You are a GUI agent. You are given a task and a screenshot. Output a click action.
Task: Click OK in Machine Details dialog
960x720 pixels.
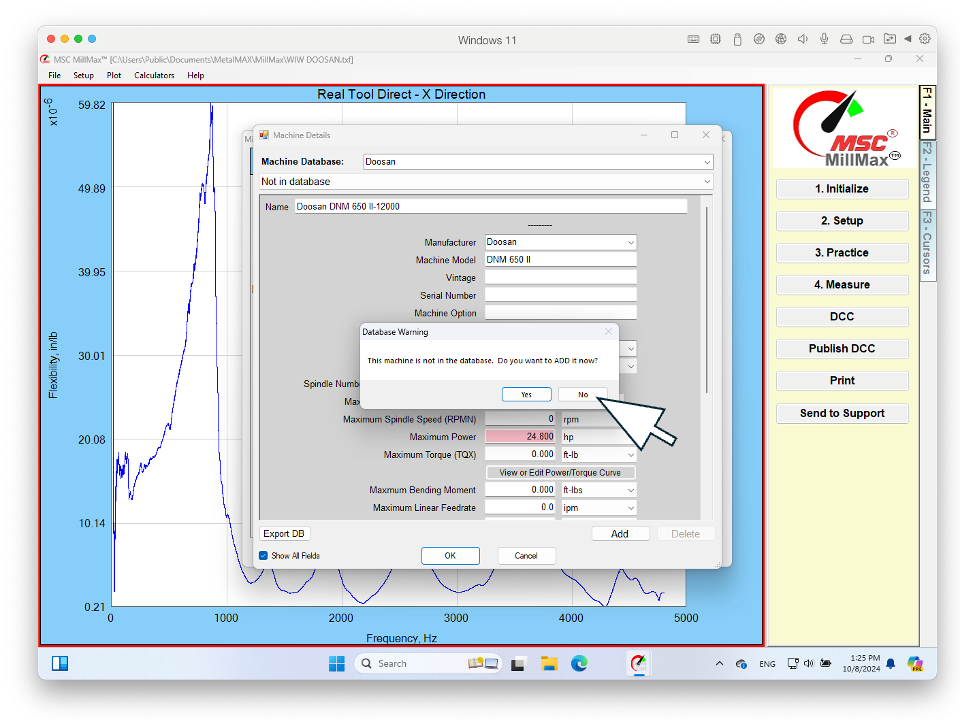tap(450, 556)
